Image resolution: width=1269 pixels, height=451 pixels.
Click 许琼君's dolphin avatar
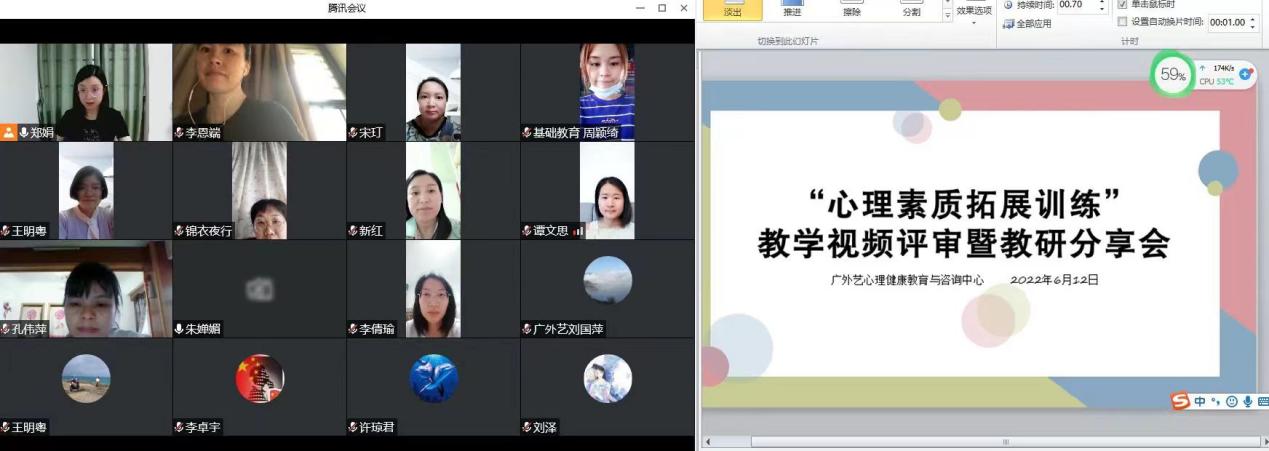pos(434,379)
